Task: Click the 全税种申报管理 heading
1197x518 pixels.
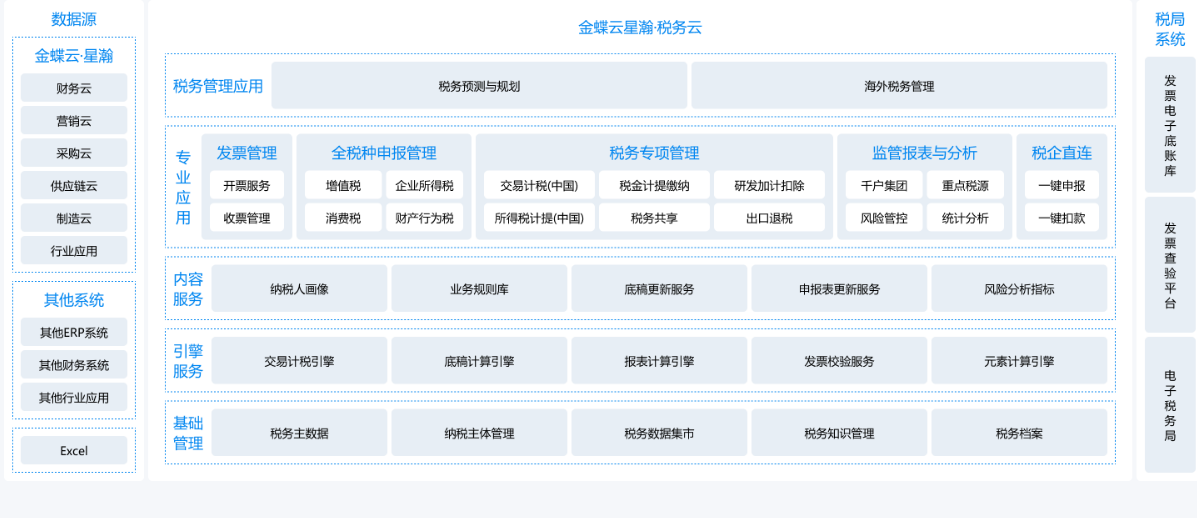Action: 384,153
